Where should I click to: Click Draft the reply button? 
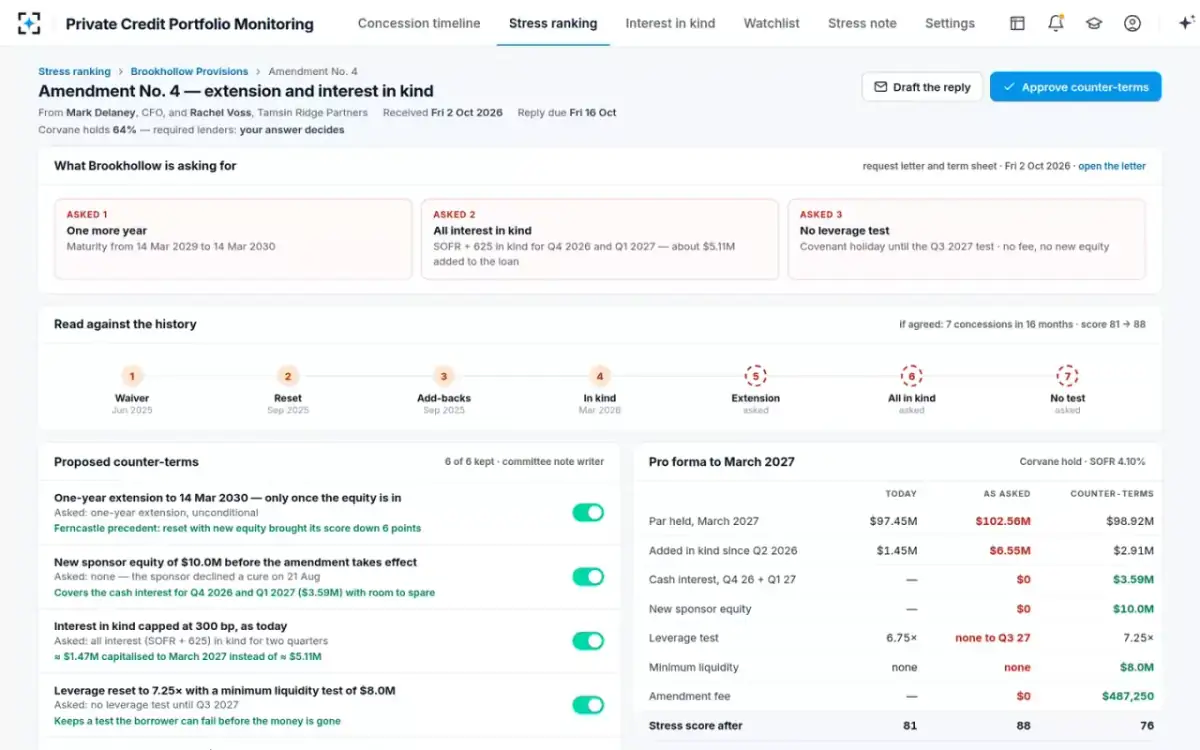tap(922, 87)
